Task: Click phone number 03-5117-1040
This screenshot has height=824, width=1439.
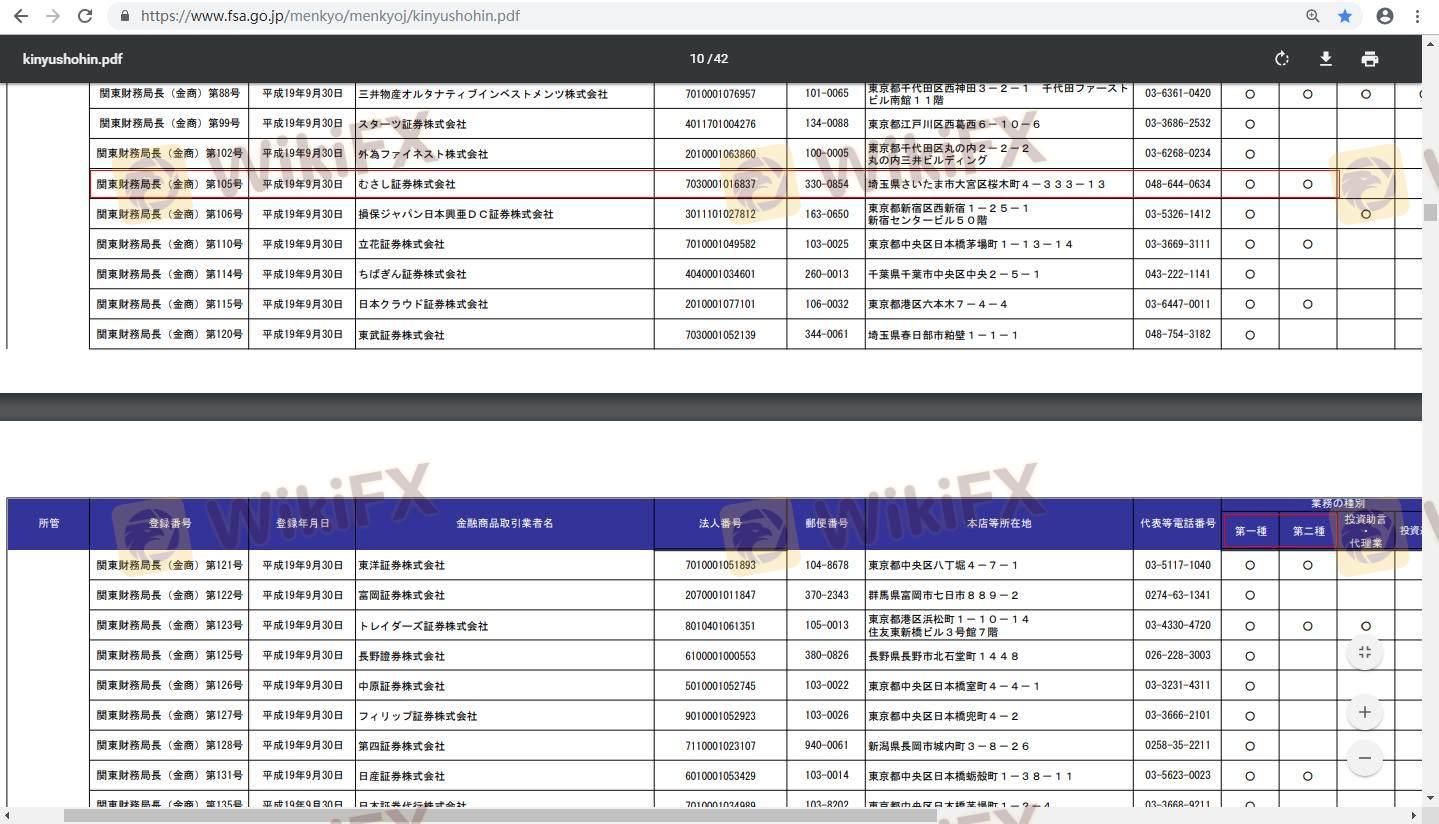Action: [x=1178, y=565]
